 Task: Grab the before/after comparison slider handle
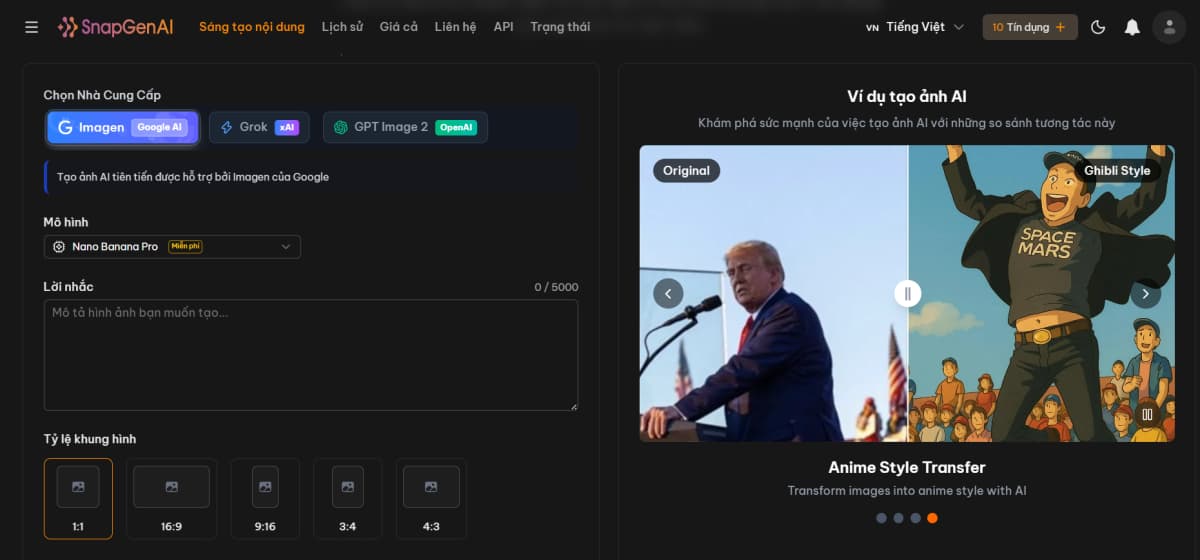907,293
